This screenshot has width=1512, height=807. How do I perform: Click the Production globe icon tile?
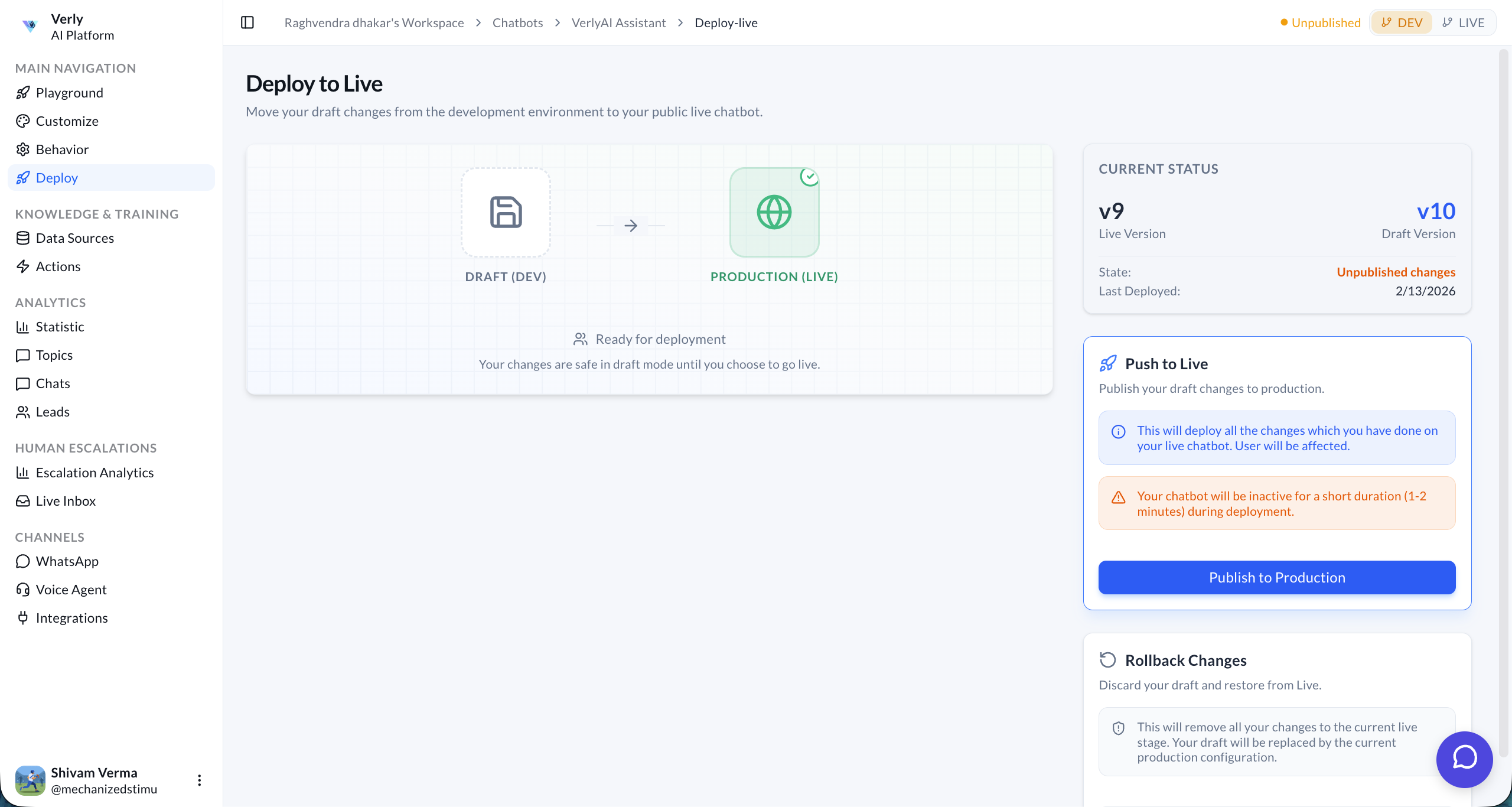tap(774, 212)
